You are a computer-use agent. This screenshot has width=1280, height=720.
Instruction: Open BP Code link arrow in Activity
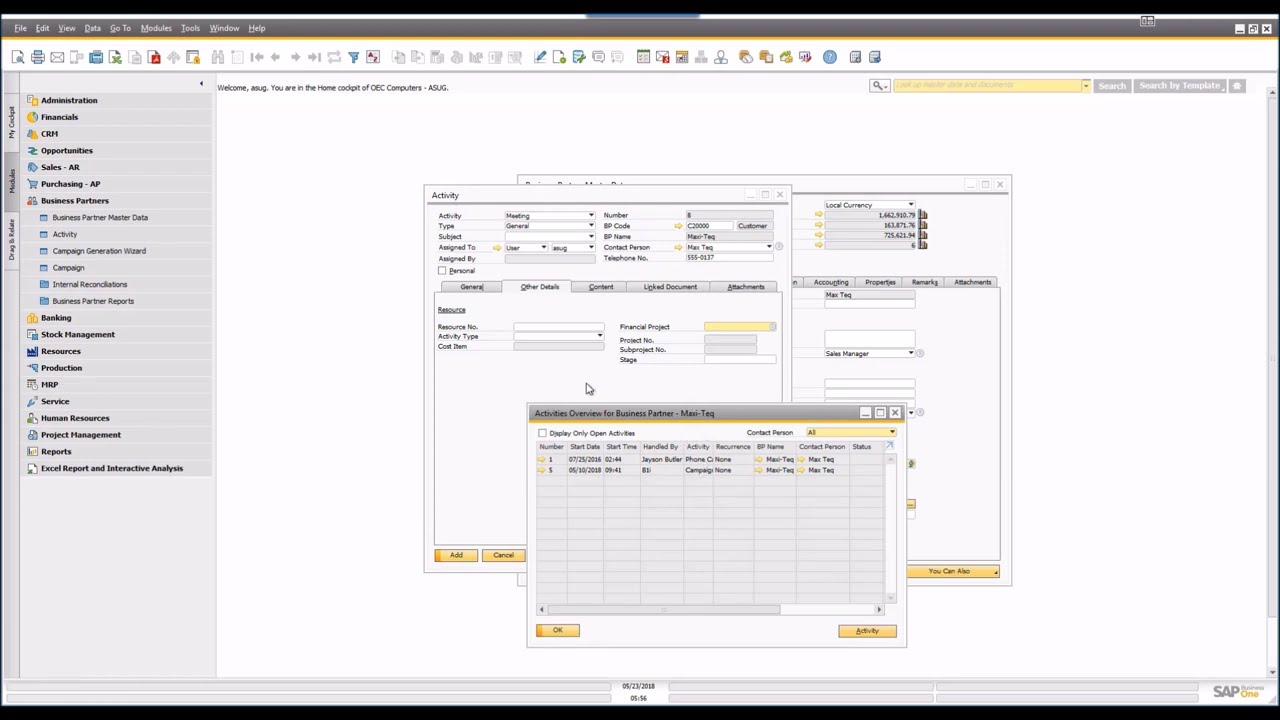point(678,226)
